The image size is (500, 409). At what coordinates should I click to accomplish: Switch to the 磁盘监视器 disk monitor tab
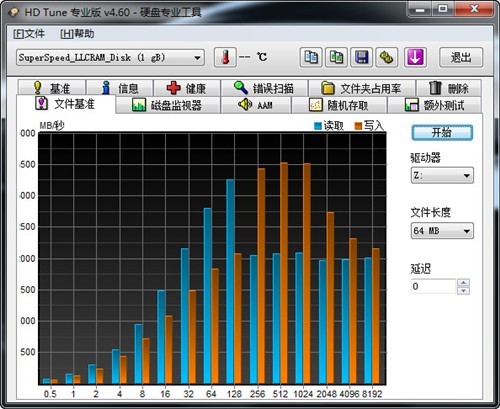tap(168, 105)
